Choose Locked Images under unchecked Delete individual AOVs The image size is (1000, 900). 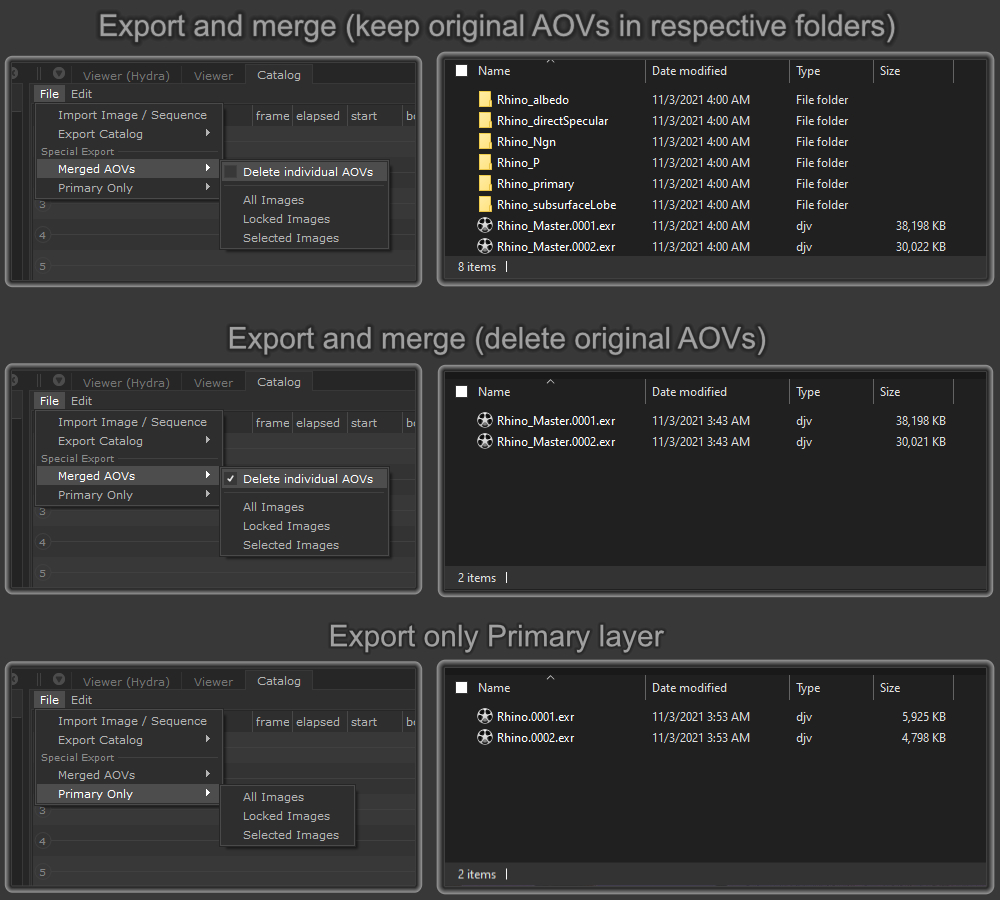pyautogui.click(x=286, y=219)
